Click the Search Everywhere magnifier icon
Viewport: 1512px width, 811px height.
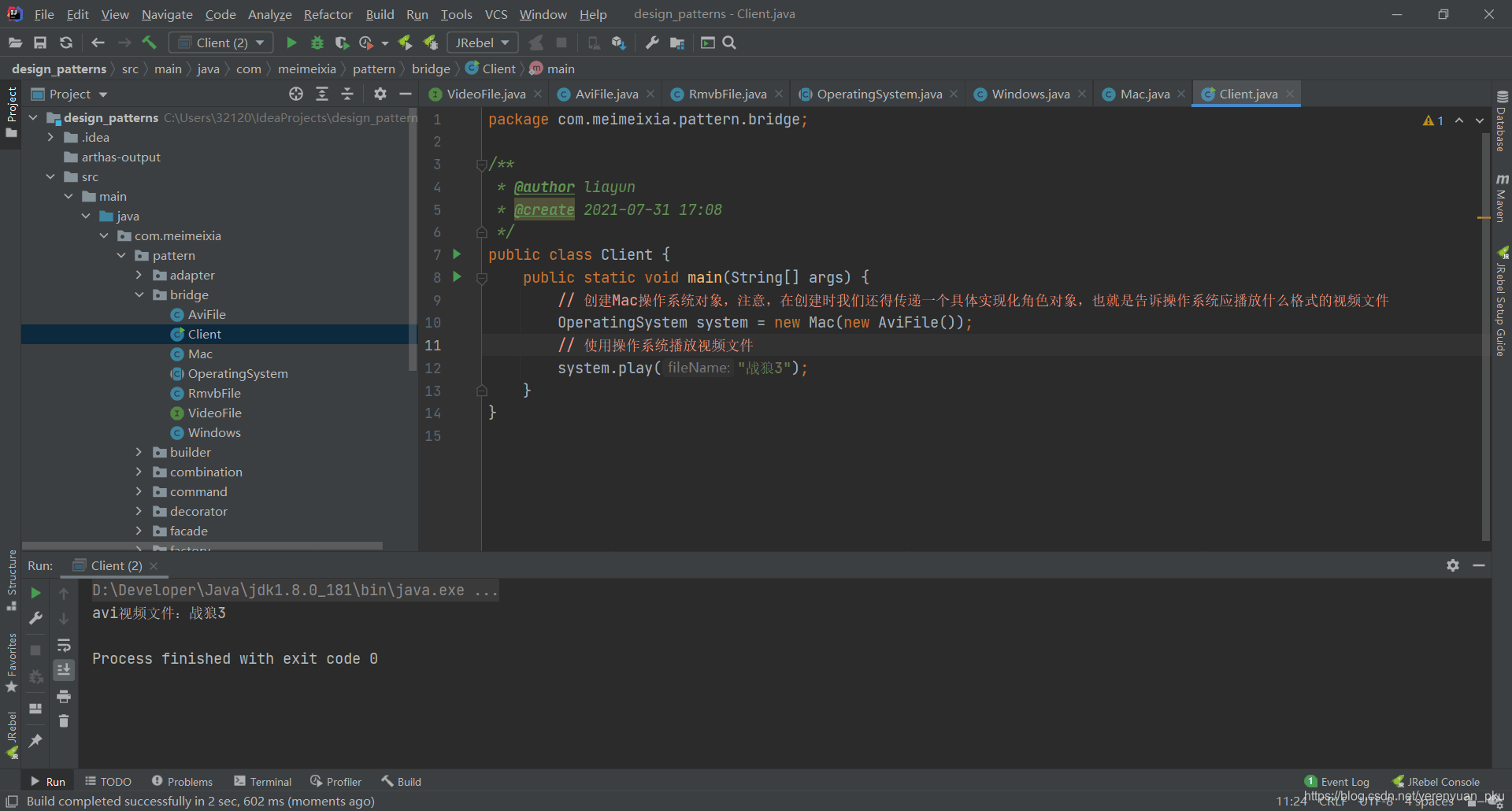point(729,43)
